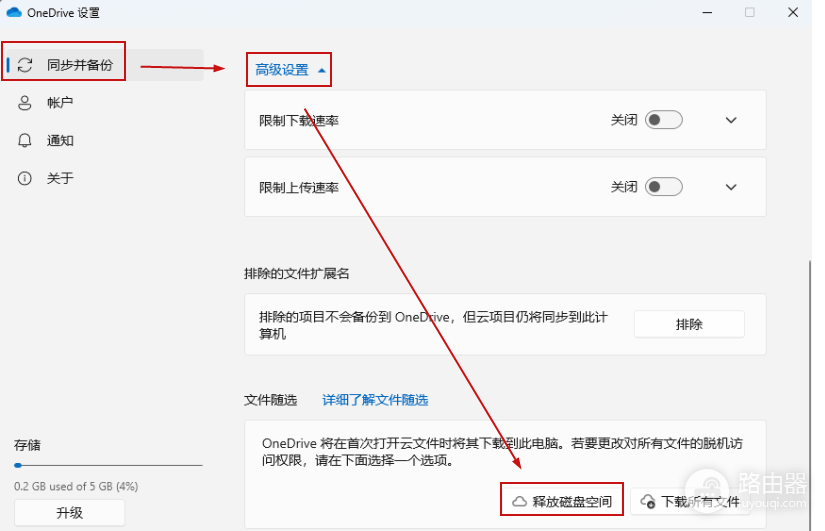Click the bell icon beside 通知
Screen dimensions: 825x531
[25, 140]
